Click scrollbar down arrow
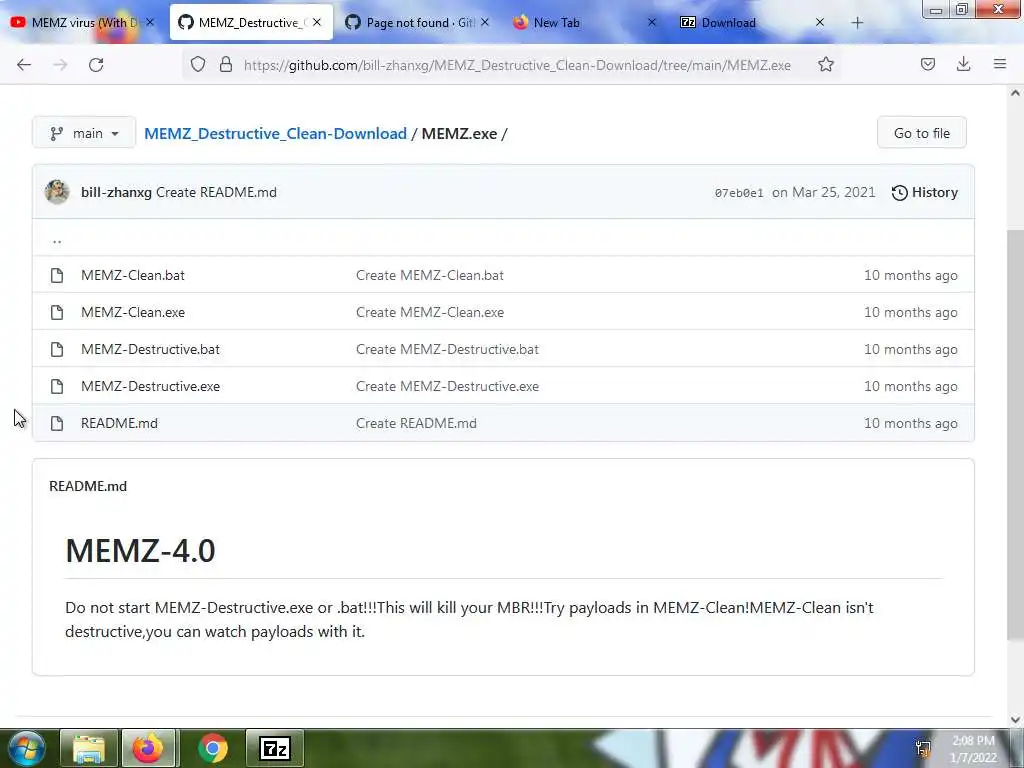This screenshot has height=768, width=1024. (x=1015, y=720)
